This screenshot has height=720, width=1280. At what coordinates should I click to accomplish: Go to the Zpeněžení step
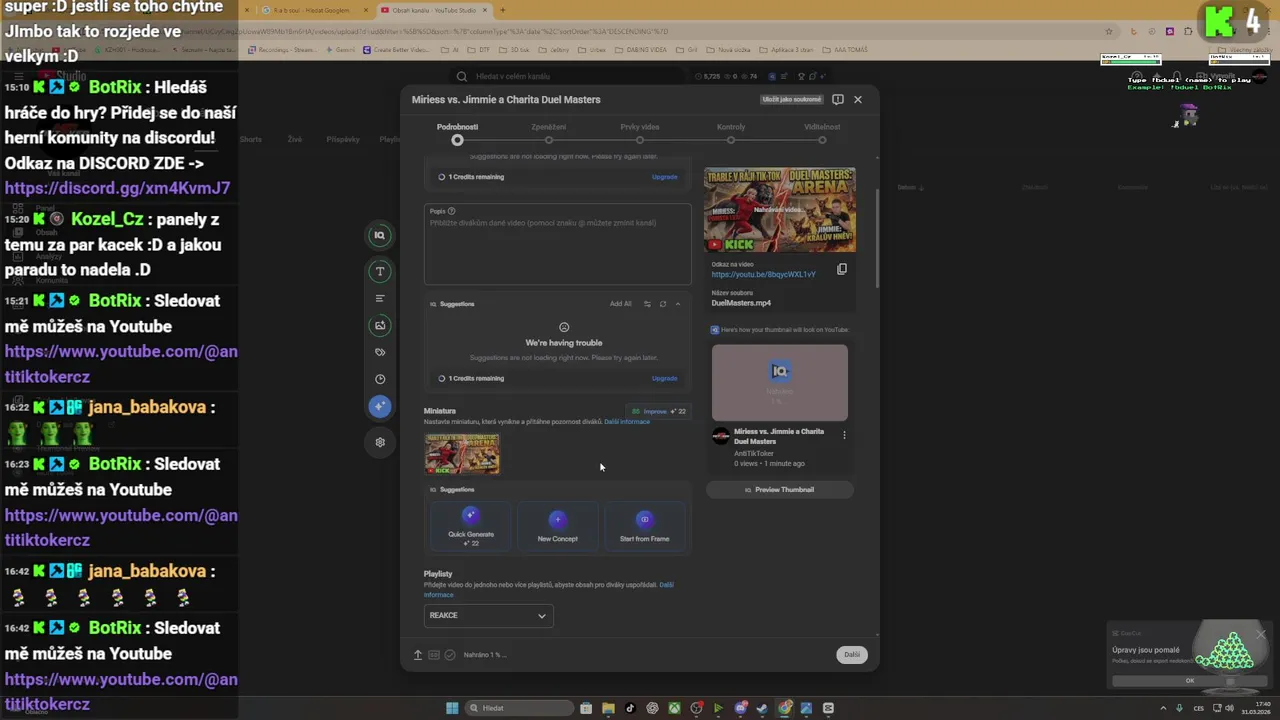548,133
